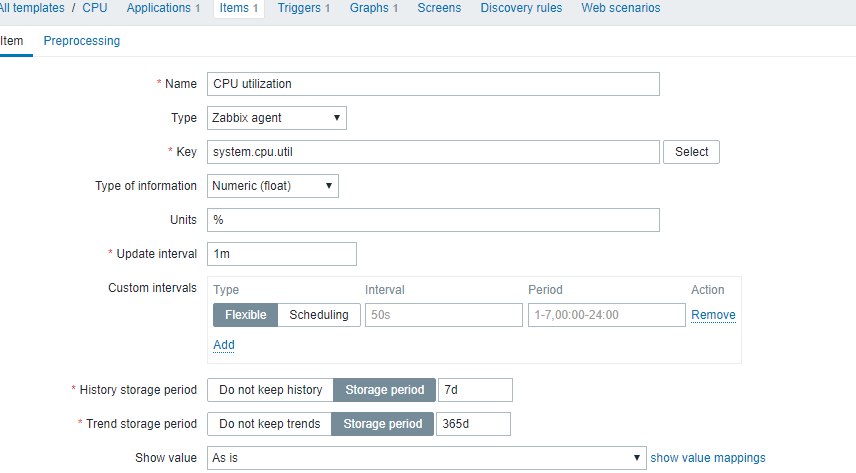Select History Storage period option
856x473 pixels.
click(x=384, y=390)
